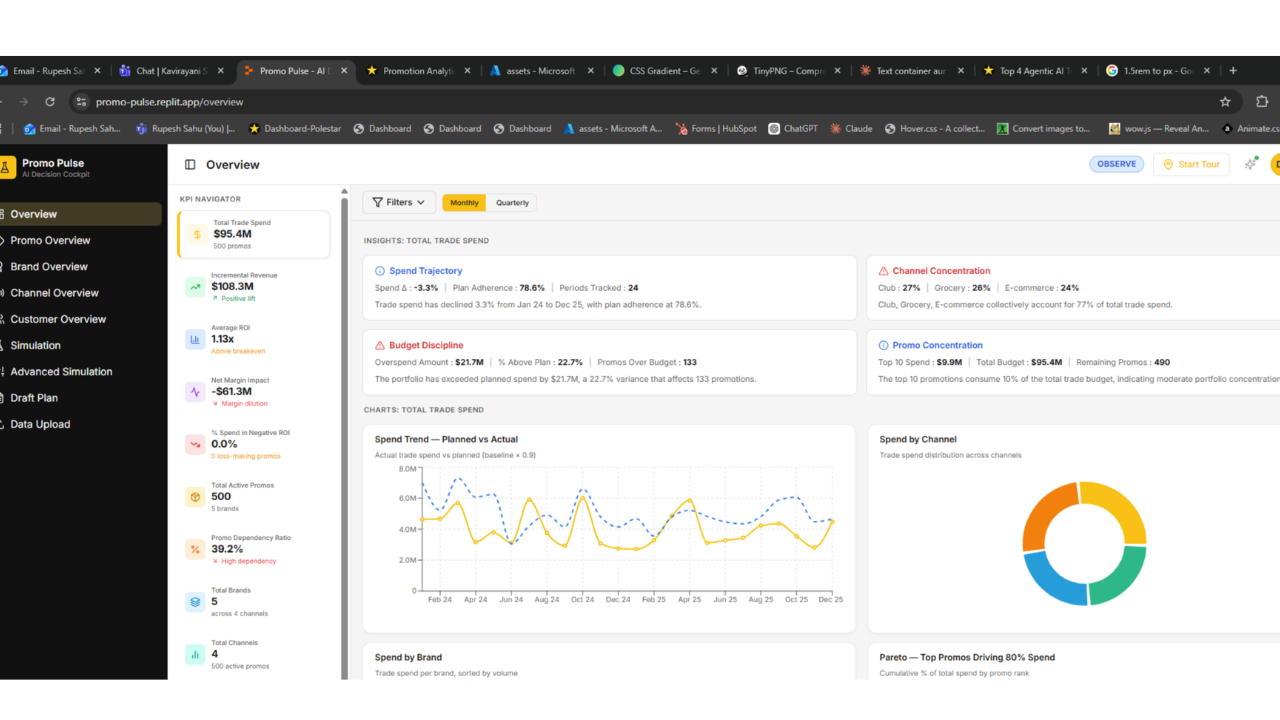
Task: Open Brand Overview in sidebar
Action: [49, 267]
